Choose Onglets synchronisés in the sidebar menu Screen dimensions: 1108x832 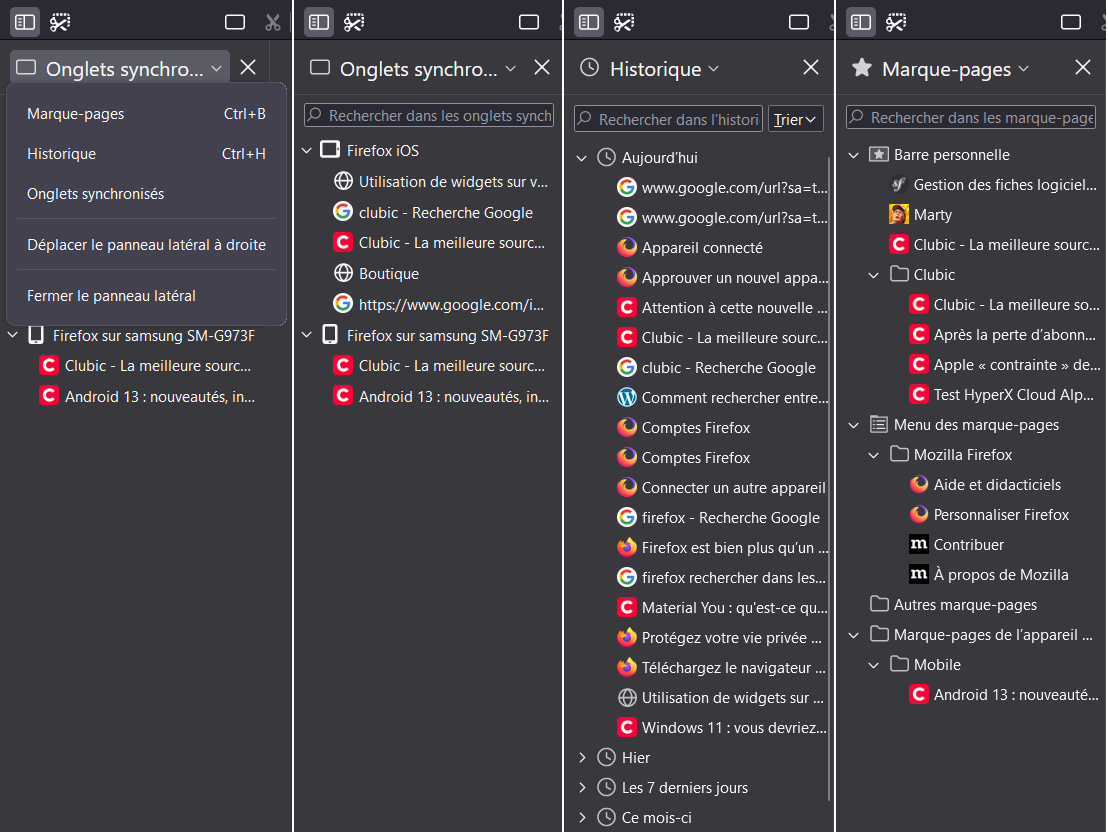click(x=146, y=194)
